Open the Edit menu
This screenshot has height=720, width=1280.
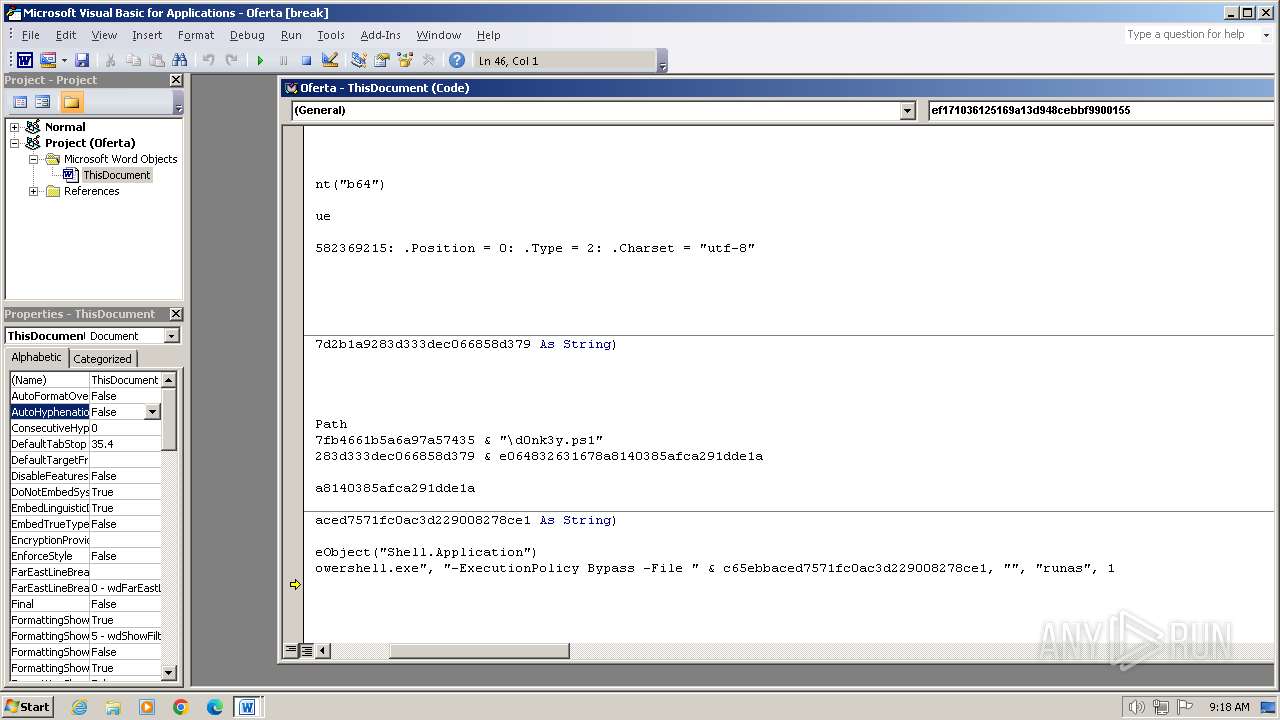click(x=66, y=35)
